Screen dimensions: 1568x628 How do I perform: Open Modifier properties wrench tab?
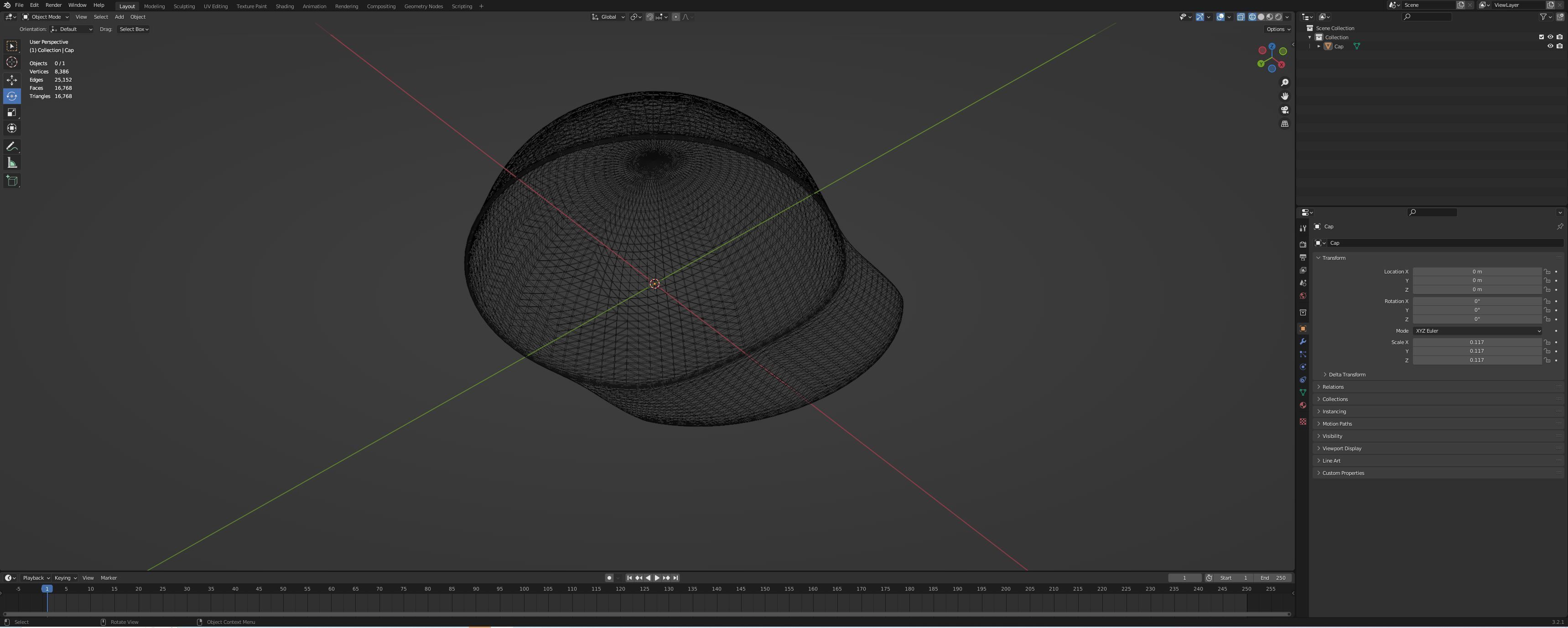coord(1303,341)
